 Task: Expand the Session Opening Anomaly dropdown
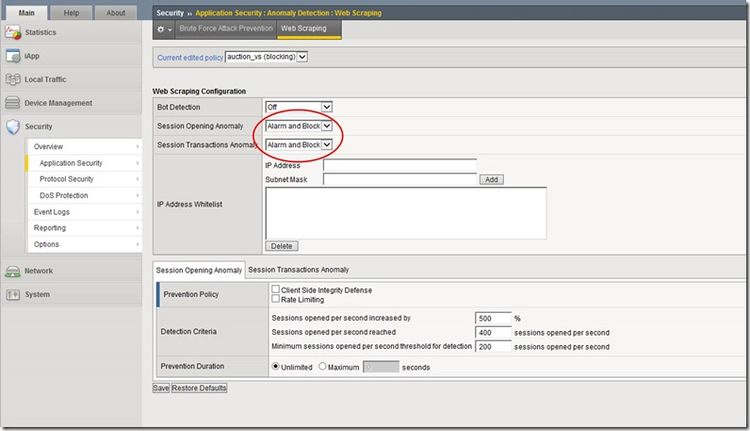point(298,126)
